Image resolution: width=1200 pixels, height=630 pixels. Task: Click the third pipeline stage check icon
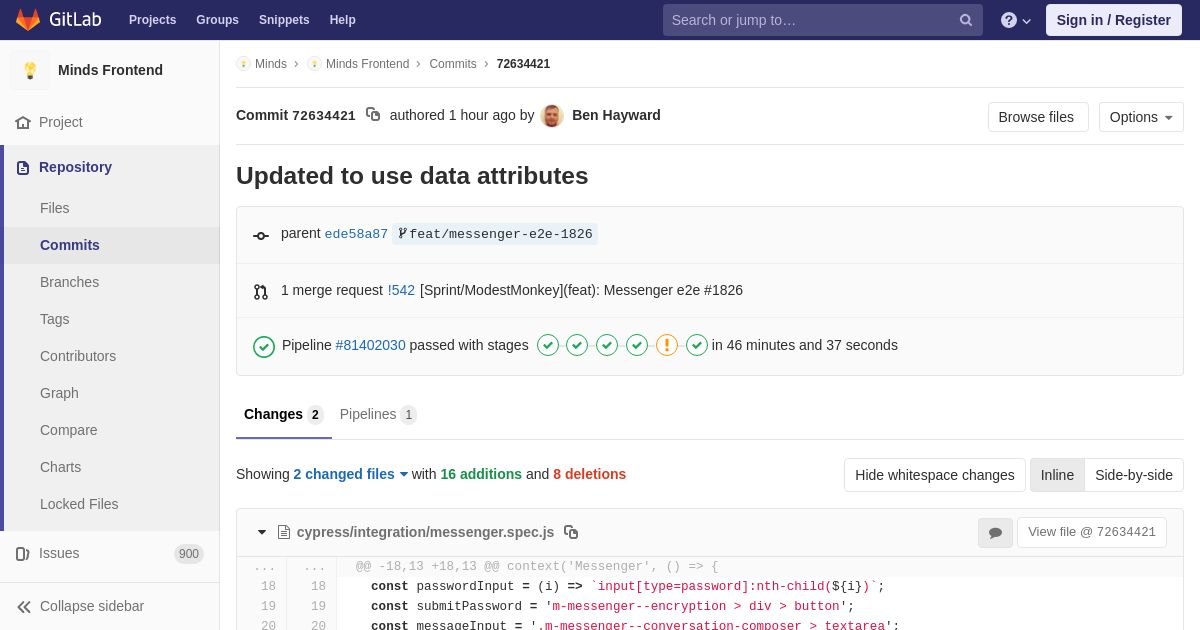[x=607, y=345]
